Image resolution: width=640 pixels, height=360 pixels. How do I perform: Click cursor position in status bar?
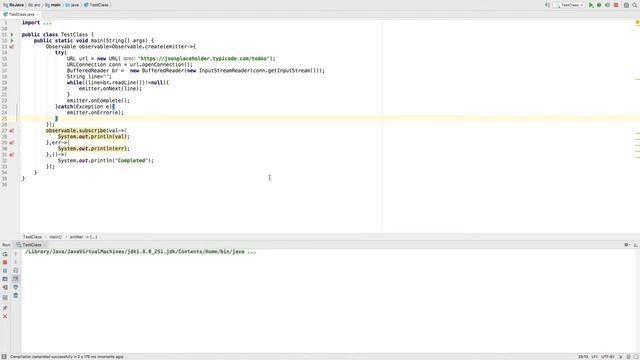pyautogui.click(x=583, y=357)
